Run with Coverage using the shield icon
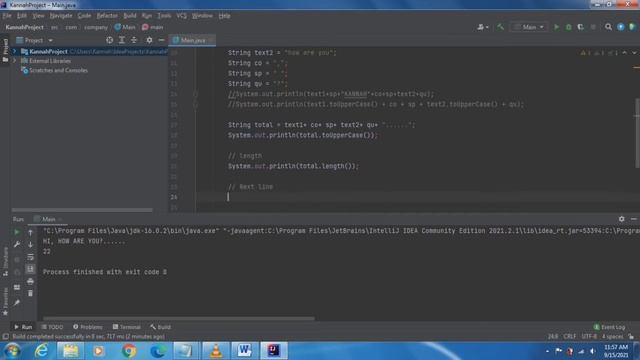The height and width of the screenshot is (360, 640). pos(580,27)
